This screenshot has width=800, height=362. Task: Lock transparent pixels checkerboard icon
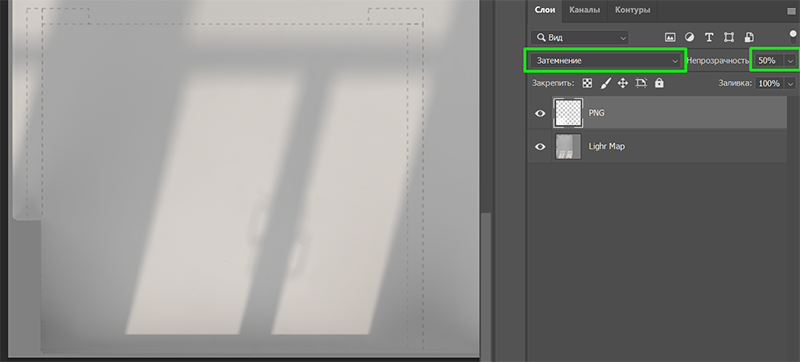coord(587,83)
